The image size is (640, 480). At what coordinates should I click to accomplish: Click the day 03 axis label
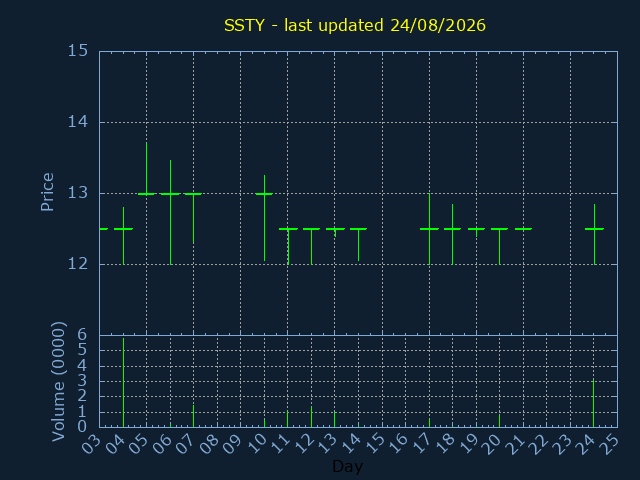(91, 444)
